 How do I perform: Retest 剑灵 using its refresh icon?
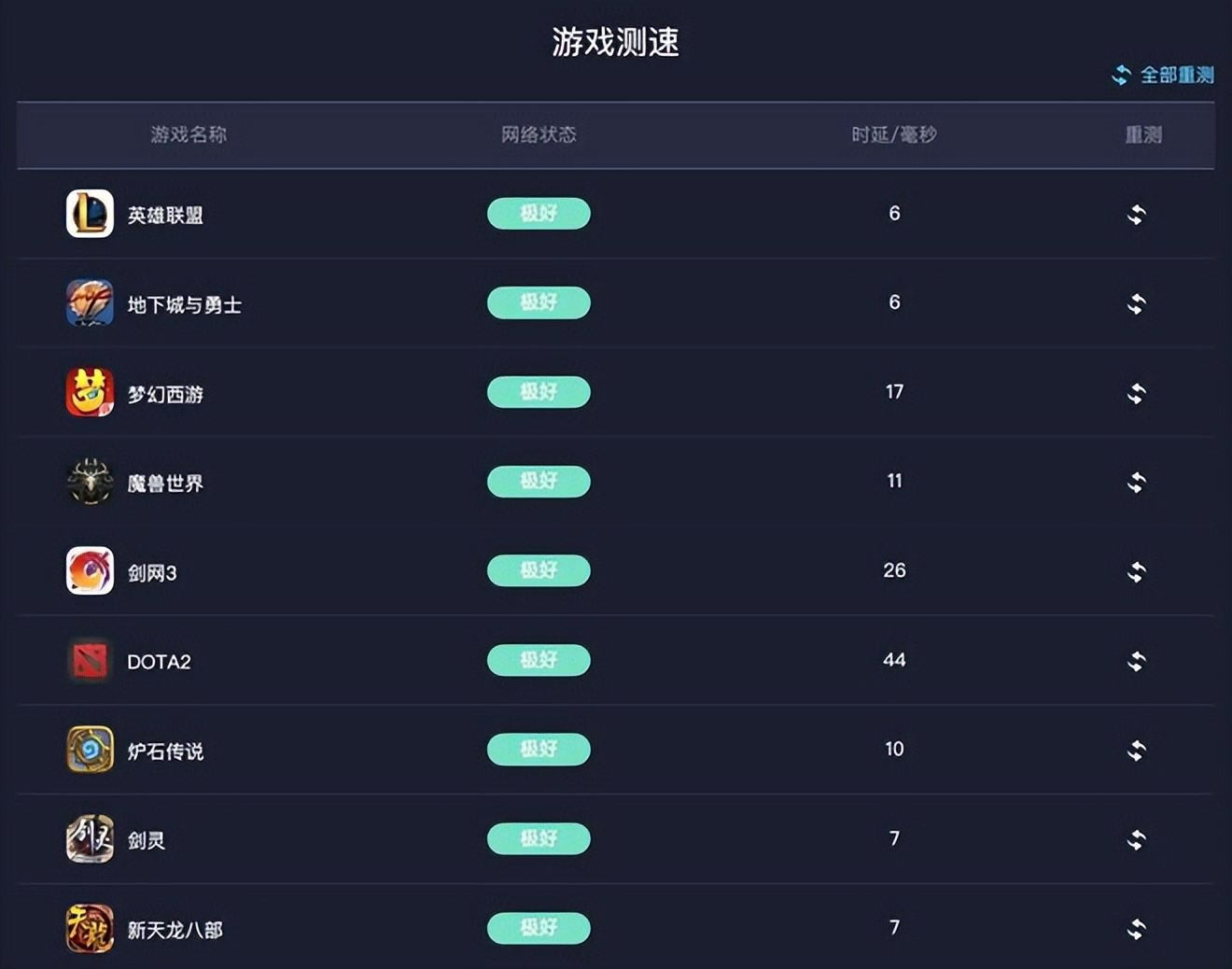1136,839
